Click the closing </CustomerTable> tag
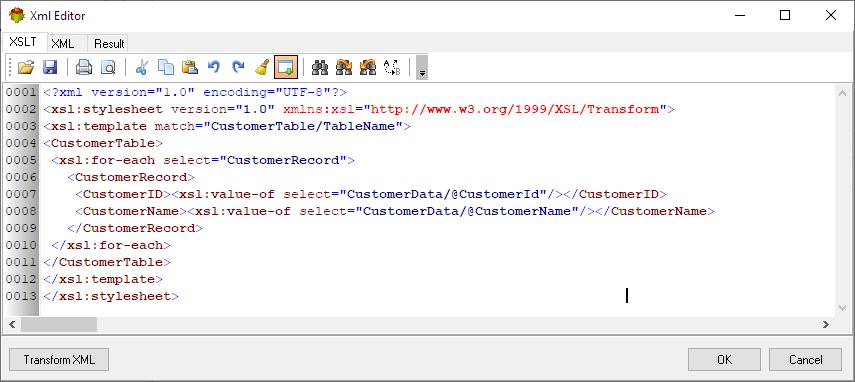The height and width of the screenshot is (382, 855). [x=107, y=262]
